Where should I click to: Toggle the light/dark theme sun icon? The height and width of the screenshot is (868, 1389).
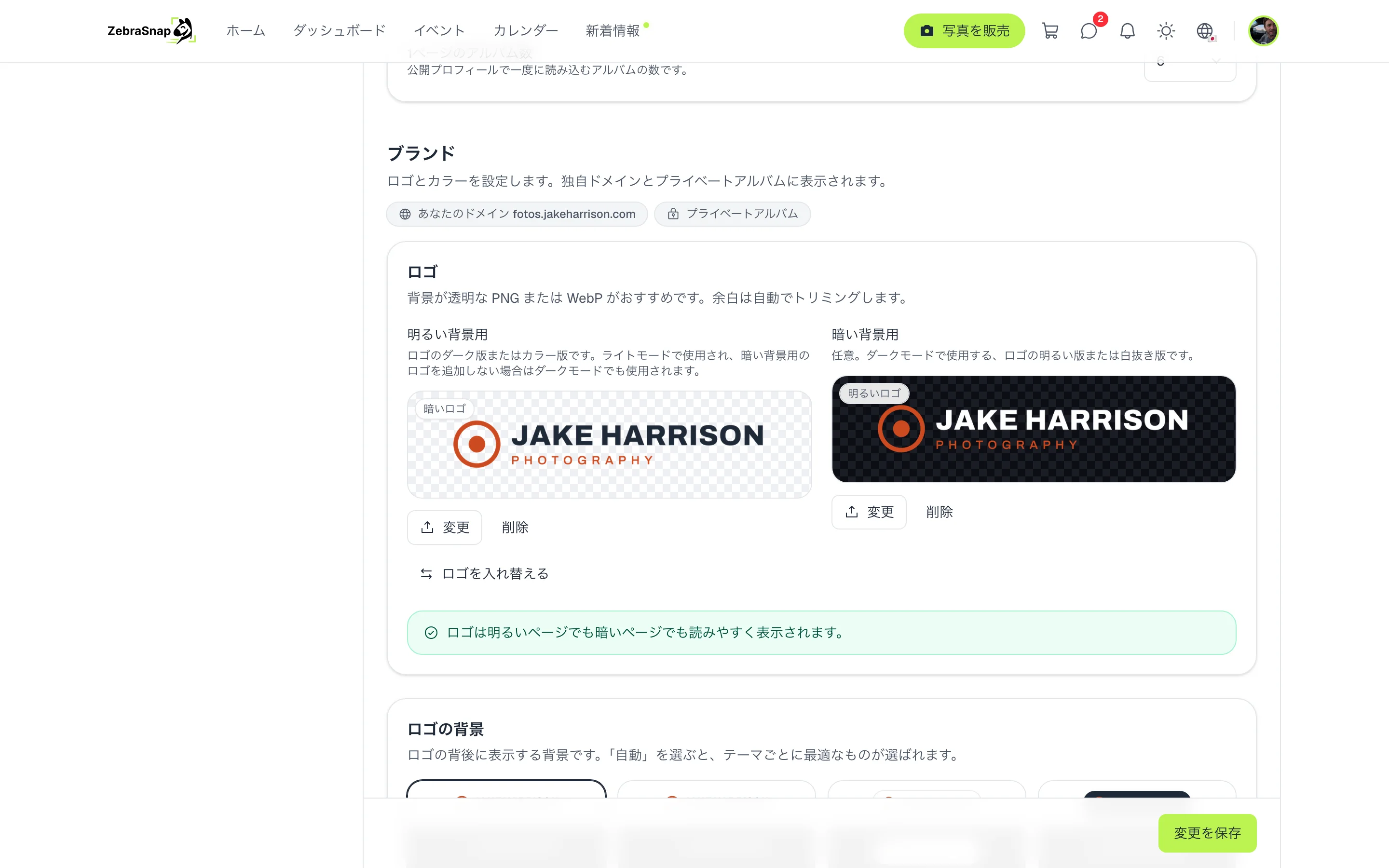tap(1166, 30)
